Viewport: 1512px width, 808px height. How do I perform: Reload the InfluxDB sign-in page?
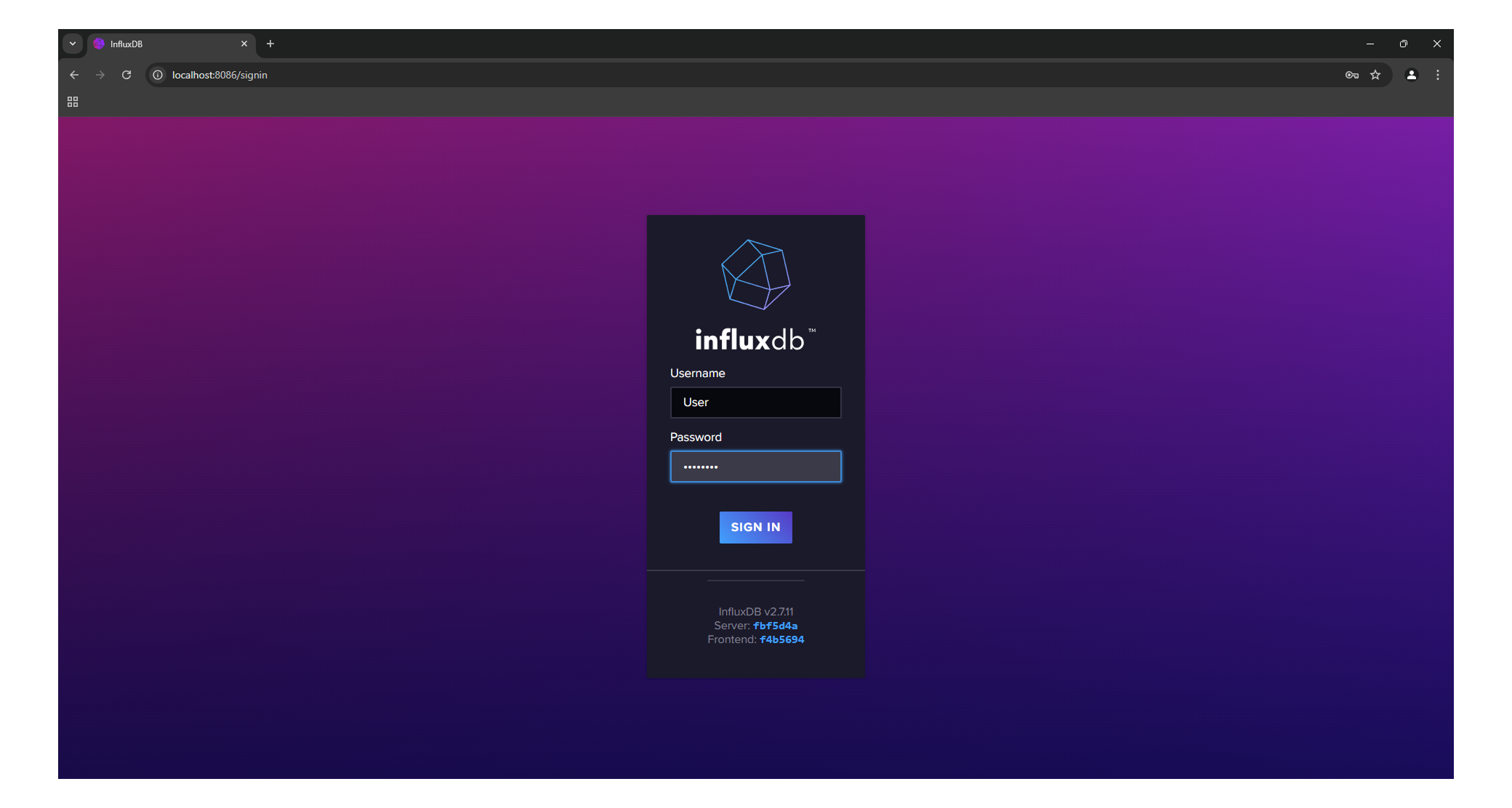(126, 75)
